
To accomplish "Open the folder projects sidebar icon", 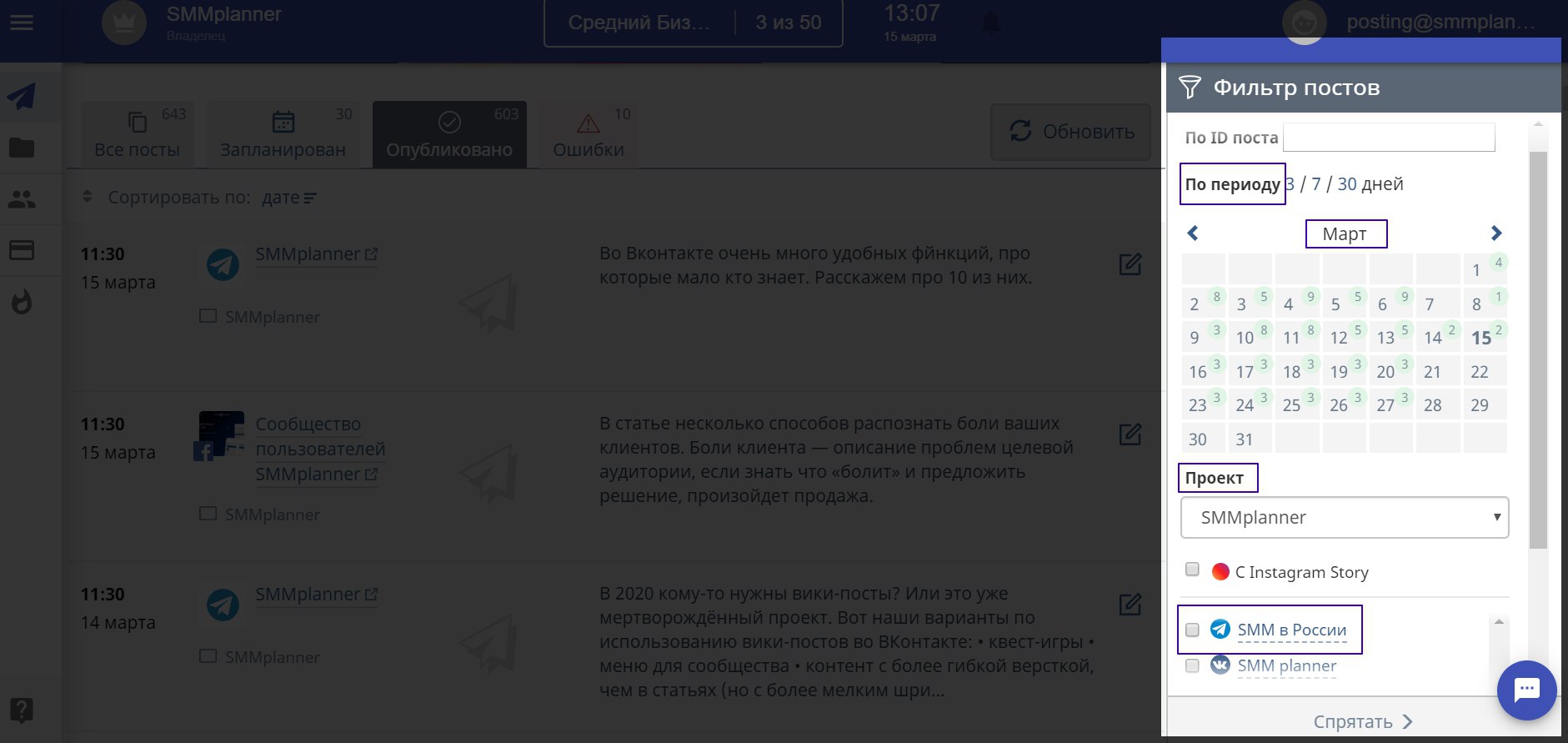I will point(22,148).
